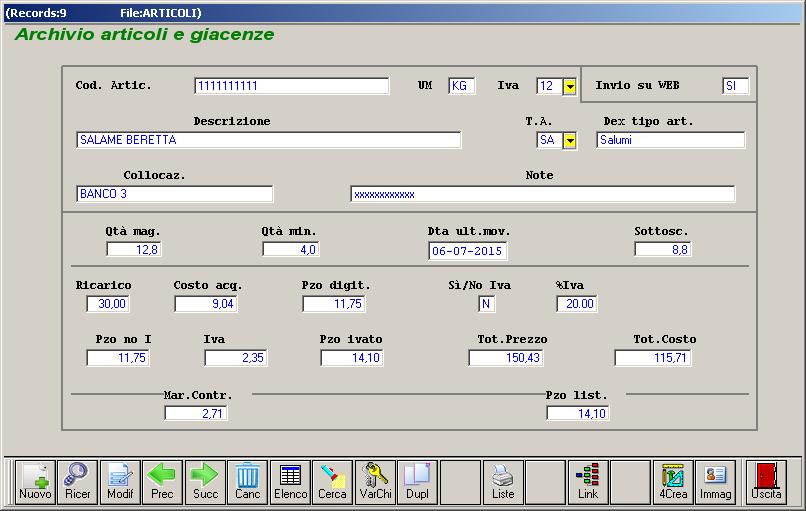Click the title bar text File:ARTICOLI
Image resolution: width=806 pixels, height=511 pixels.
click(161, 13)
